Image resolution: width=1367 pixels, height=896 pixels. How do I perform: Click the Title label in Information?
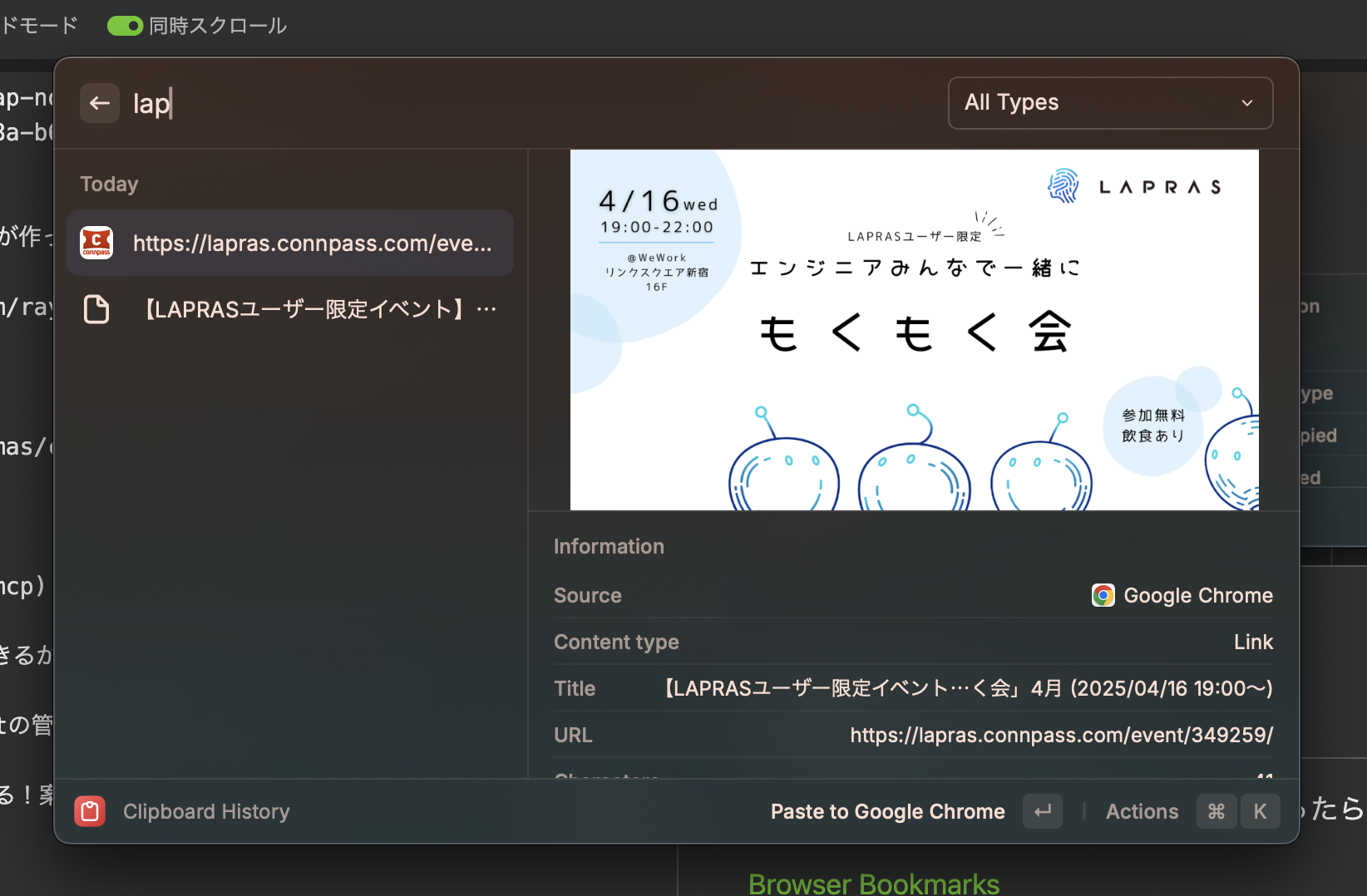(575, 688)
